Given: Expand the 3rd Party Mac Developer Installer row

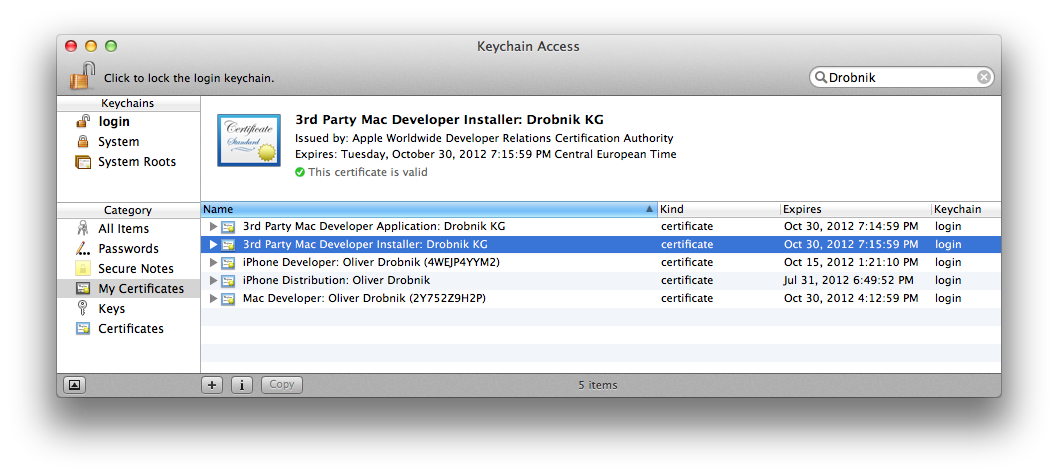Looking at the screenshot, I should tap(214, 244).
